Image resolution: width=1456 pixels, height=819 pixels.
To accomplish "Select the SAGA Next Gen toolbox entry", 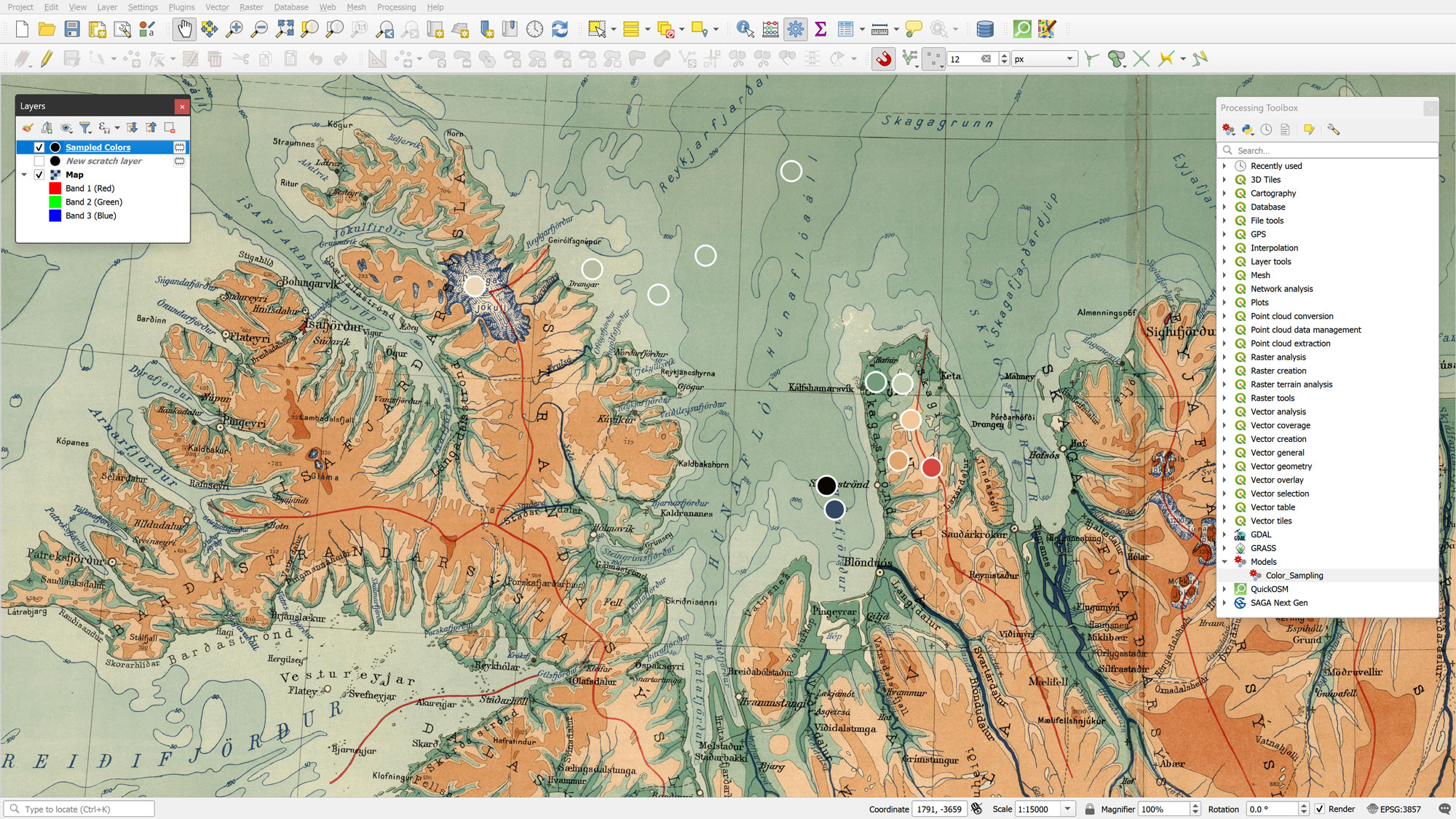I will pos(1278,603).
